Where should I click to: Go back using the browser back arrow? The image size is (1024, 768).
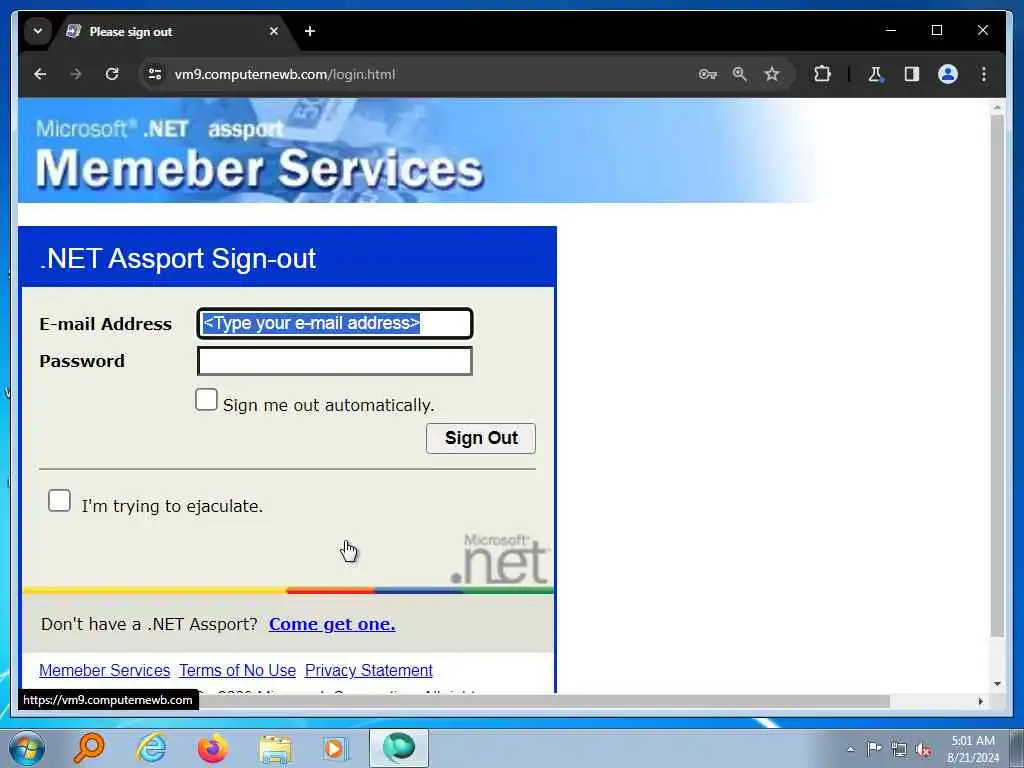40,74
